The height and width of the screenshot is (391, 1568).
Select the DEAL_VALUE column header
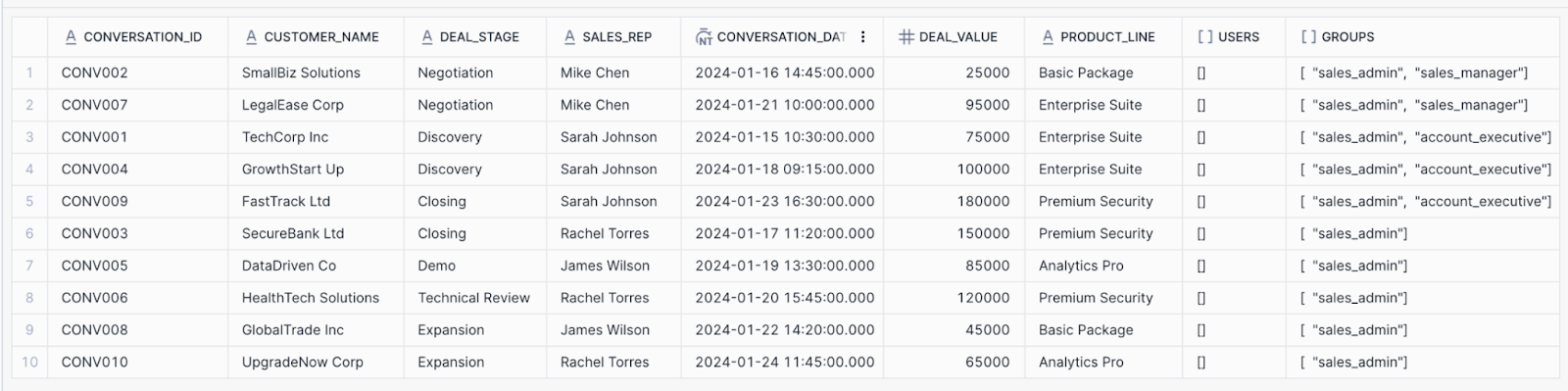point(954,37)
